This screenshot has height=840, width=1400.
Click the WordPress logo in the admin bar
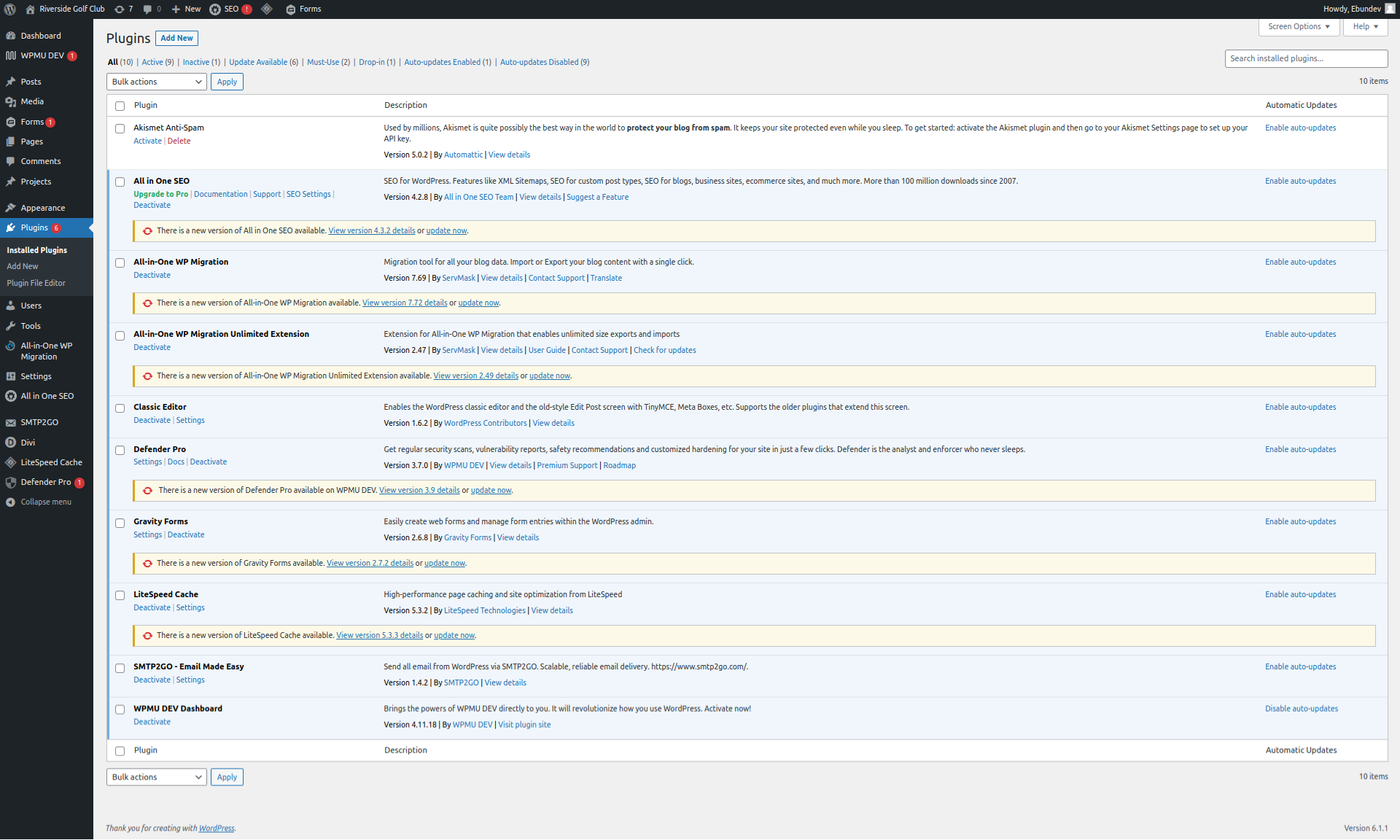[10, 9]
